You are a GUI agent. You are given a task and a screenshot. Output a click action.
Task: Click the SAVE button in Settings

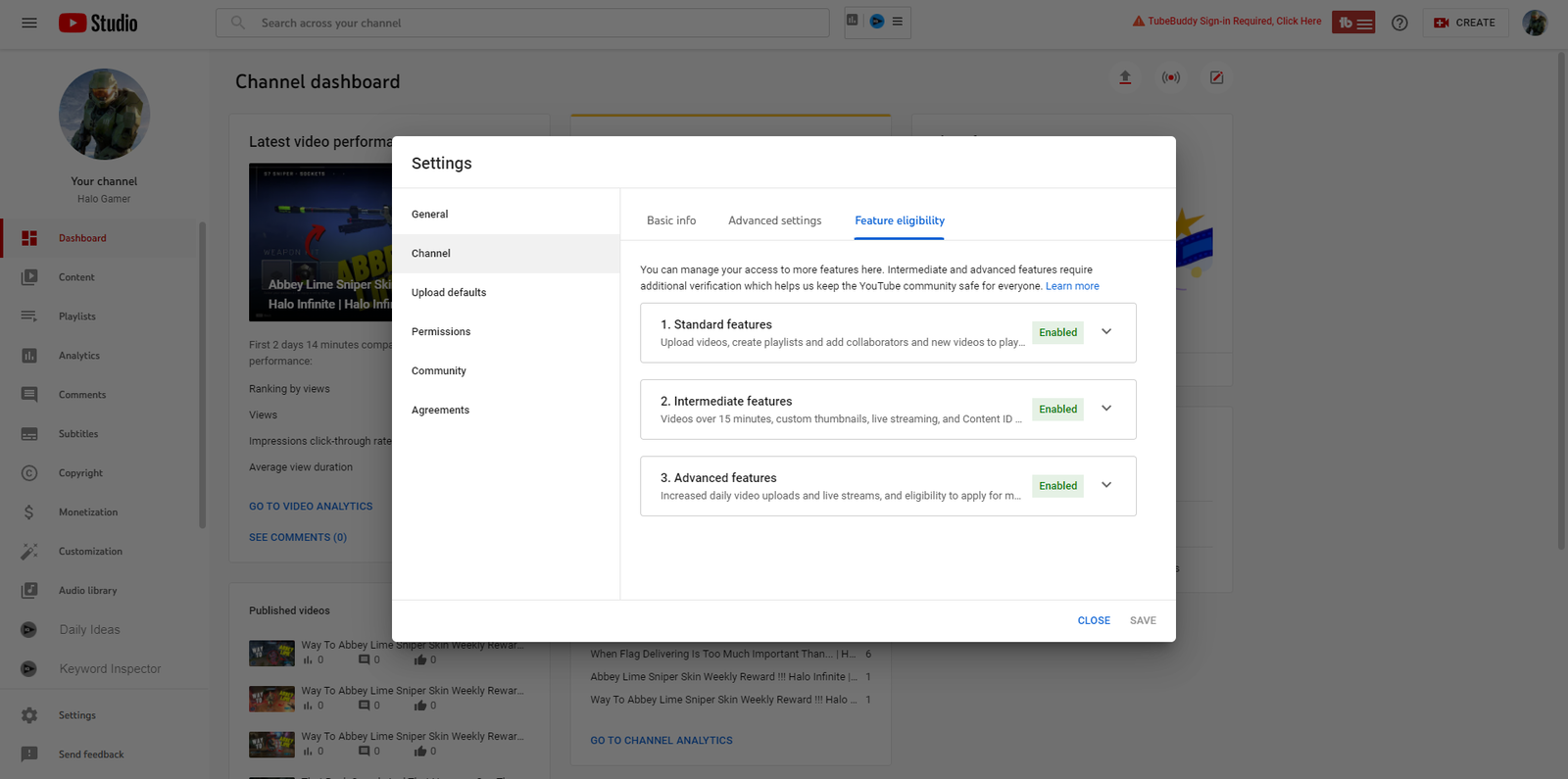(x=1143, y=620)
